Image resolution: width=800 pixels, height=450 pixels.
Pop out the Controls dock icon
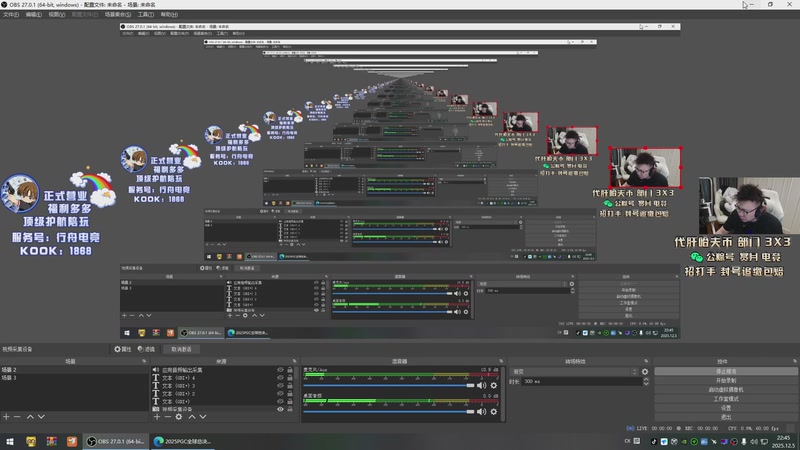click(x=794, y=361)
